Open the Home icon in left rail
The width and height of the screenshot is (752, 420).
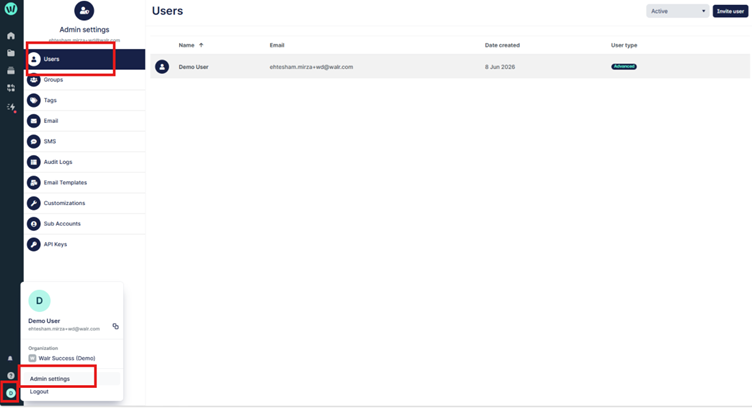[11, 36]
